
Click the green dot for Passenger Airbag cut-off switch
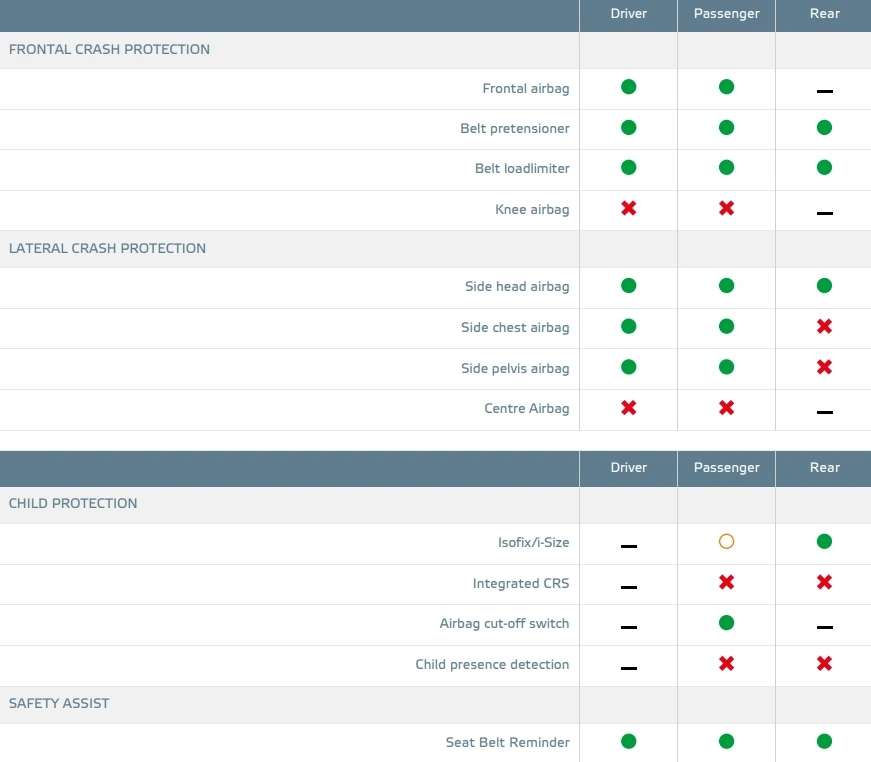(x=726, y=623)
